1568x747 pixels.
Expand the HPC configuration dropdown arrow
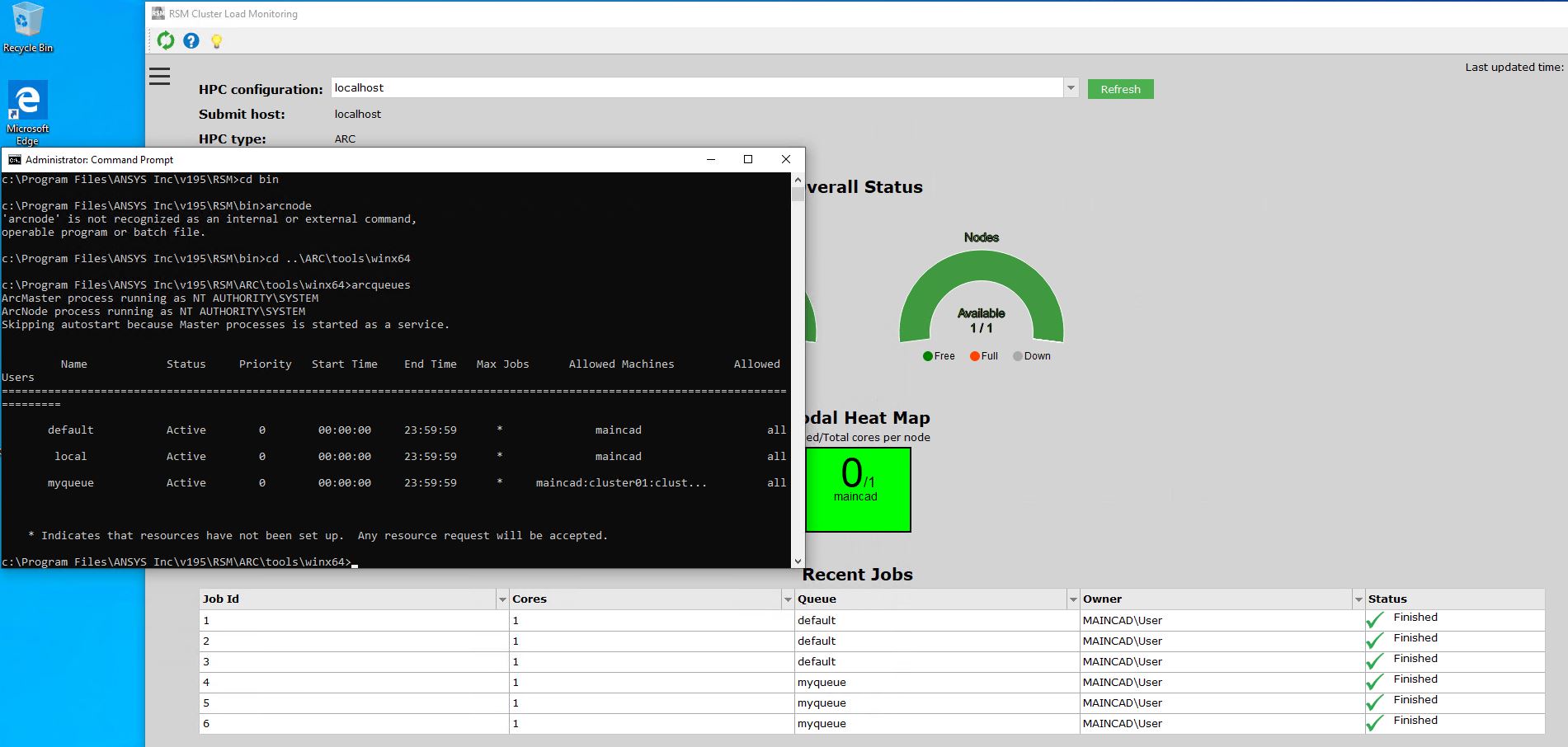pyautogui.click(x=1071, y=87)
